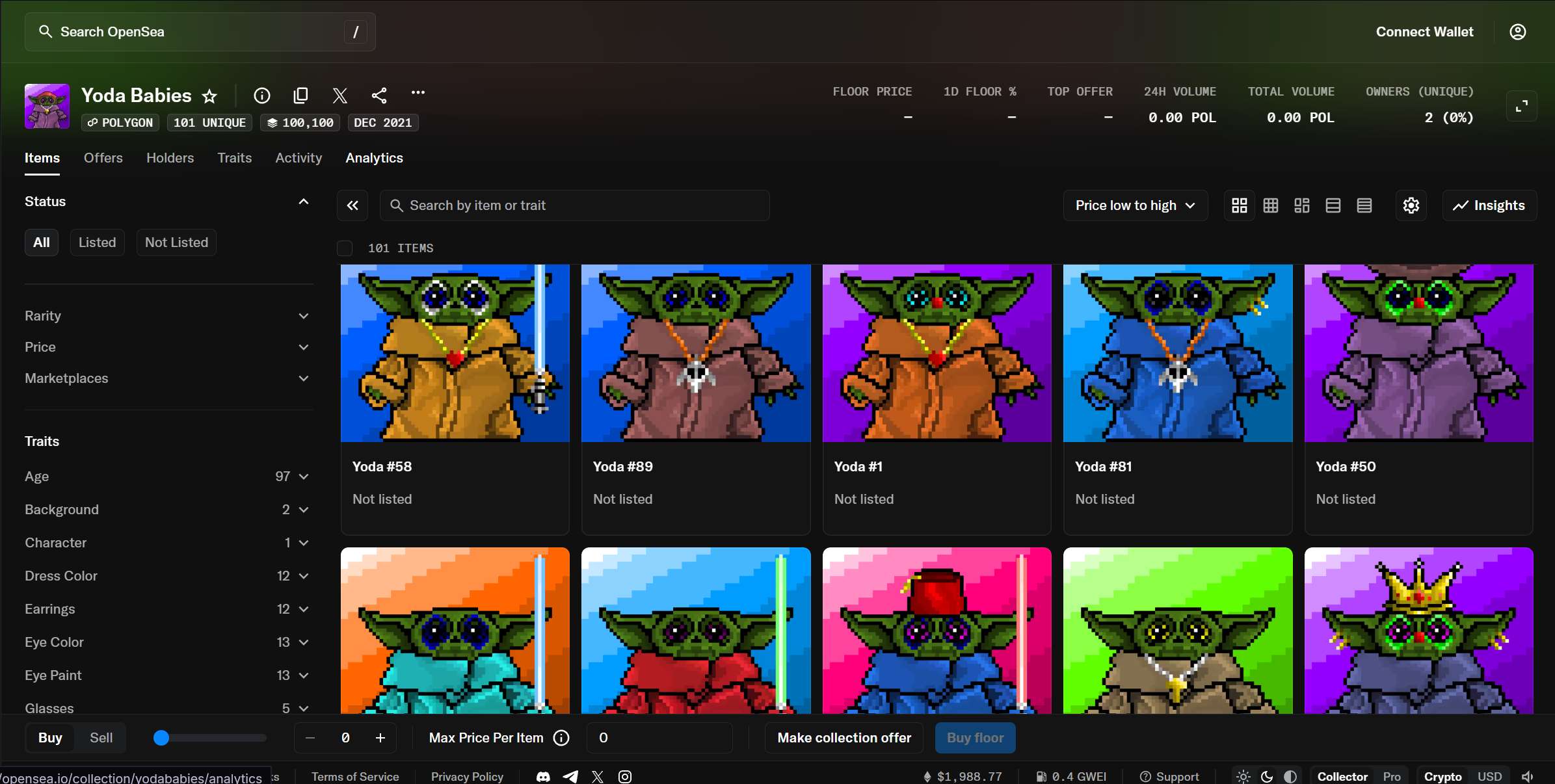
Task: Click Make collection offer button
Action: click(844, 738)
